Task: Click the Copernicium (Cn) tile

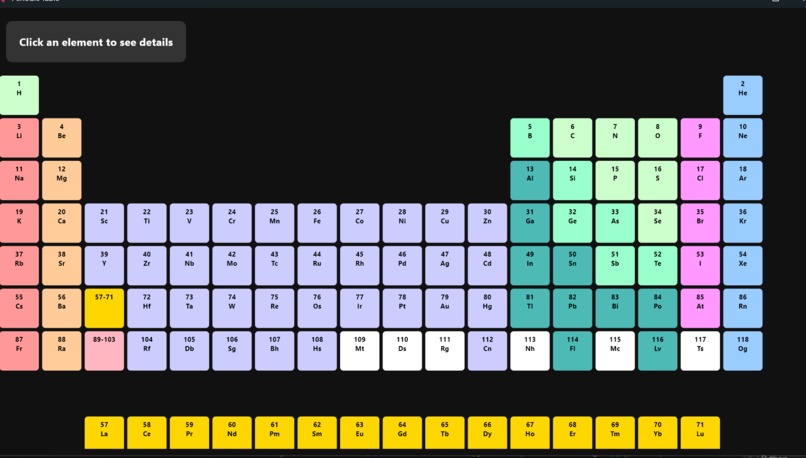Action: 487,351
